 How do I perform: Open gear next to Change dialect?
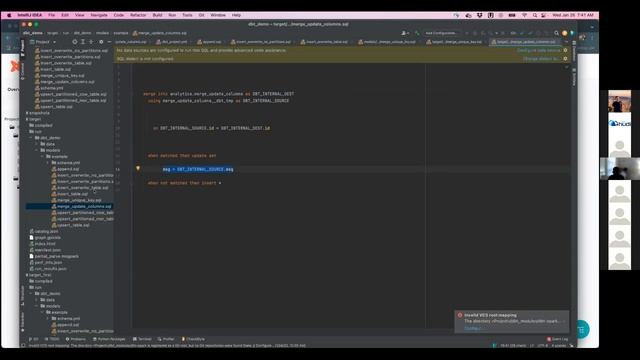[565, 59]
